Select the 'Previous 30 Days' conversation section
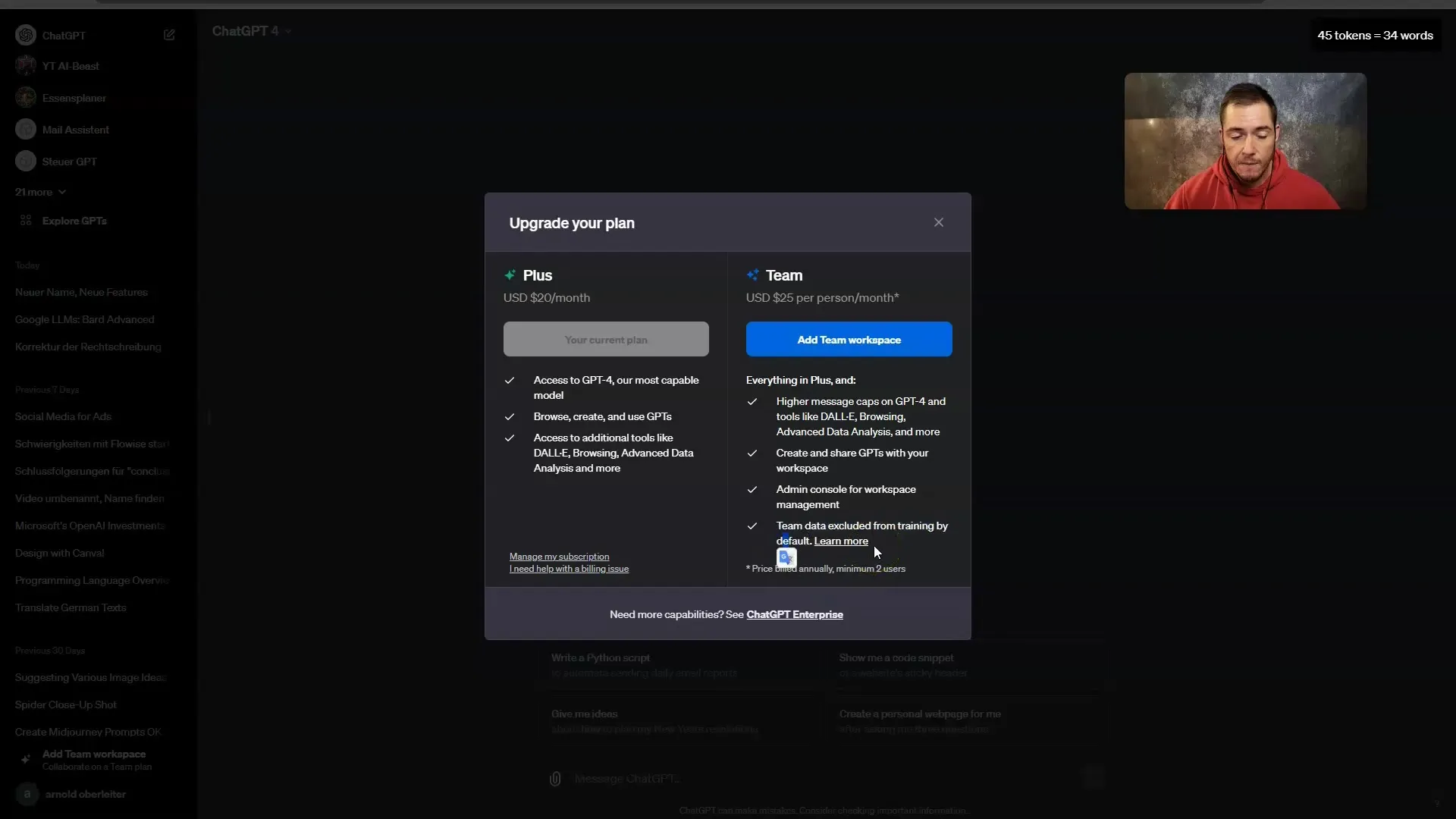This screenshot has width=1456, height=819. pos(49,650)
